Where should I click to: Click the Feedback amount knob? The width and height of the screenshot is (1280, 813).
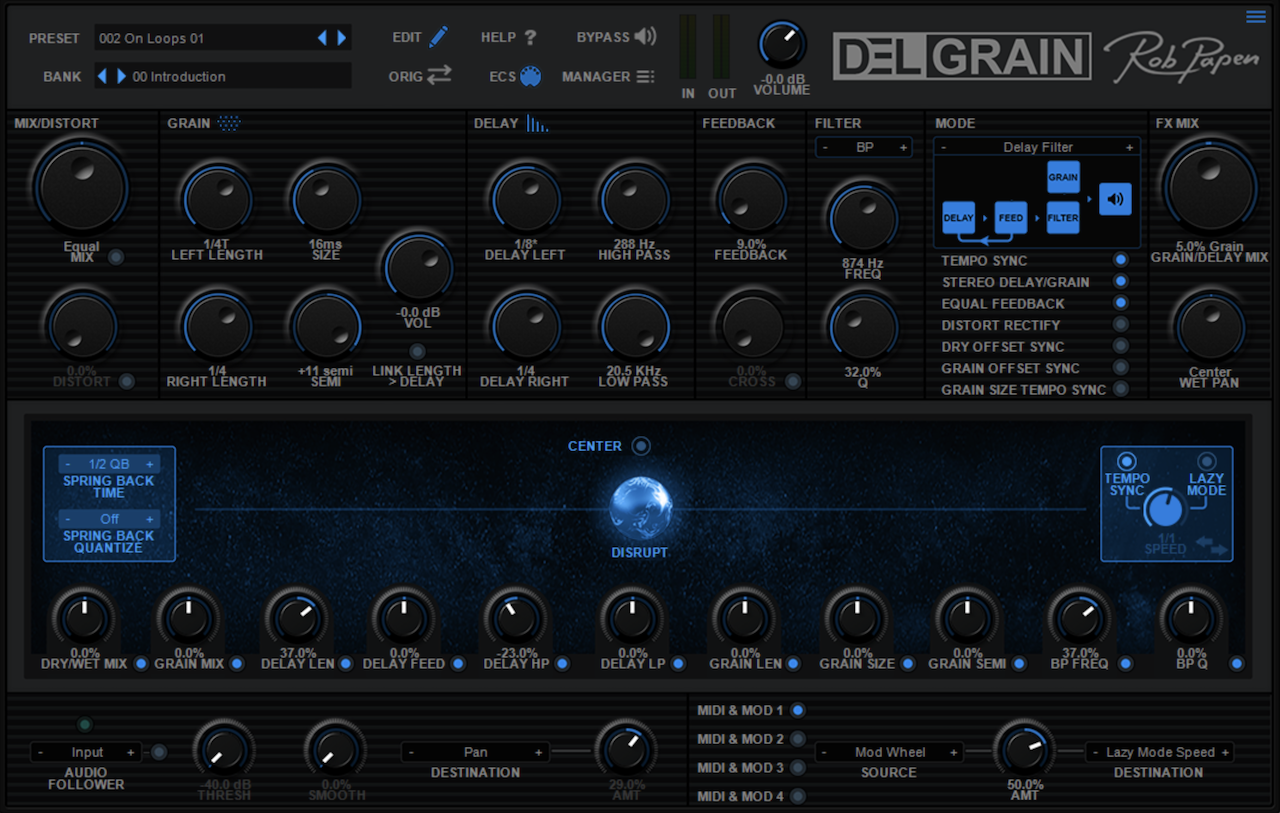tap(751, 199)
